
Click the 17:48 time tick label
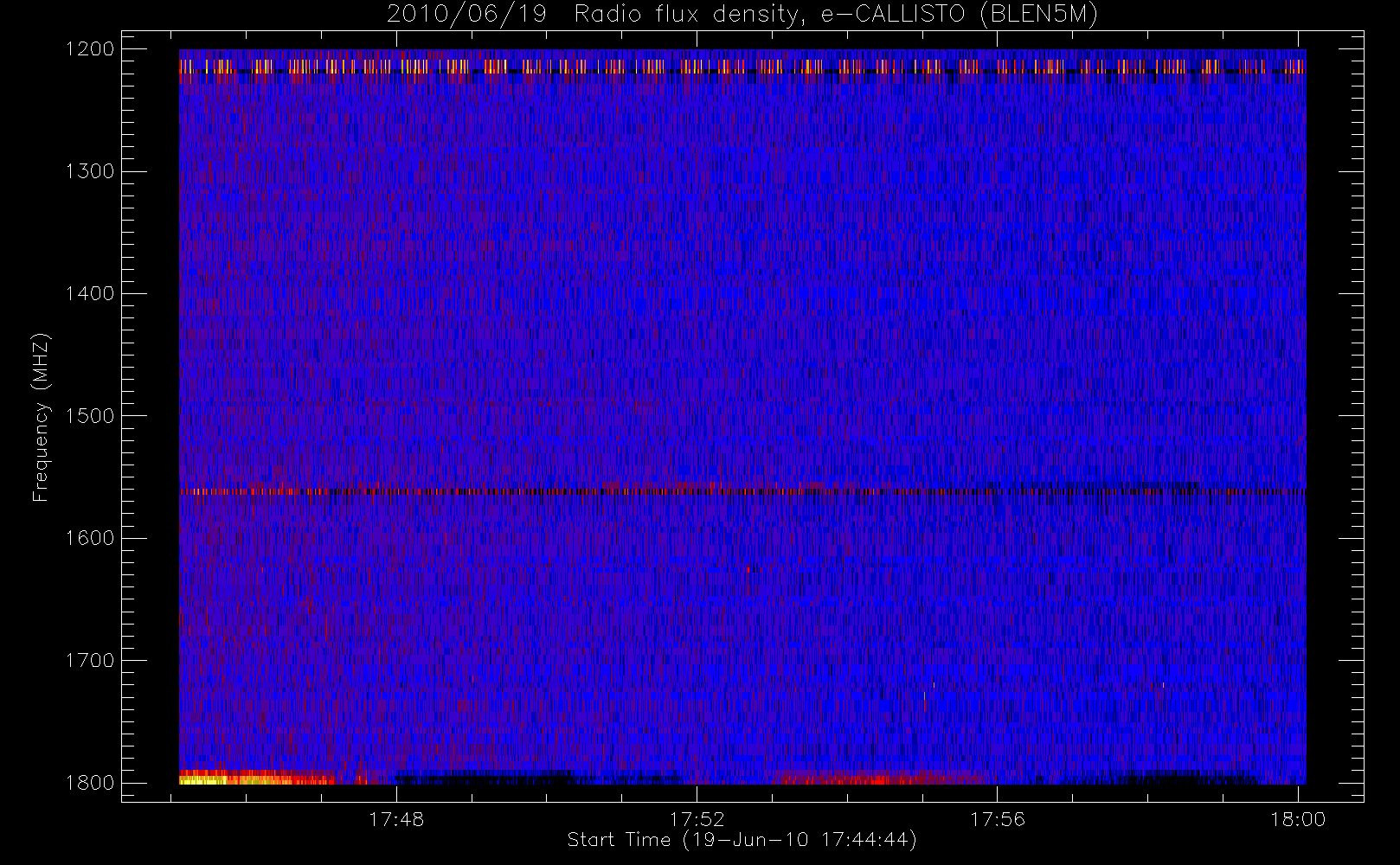tap(396, 819)
